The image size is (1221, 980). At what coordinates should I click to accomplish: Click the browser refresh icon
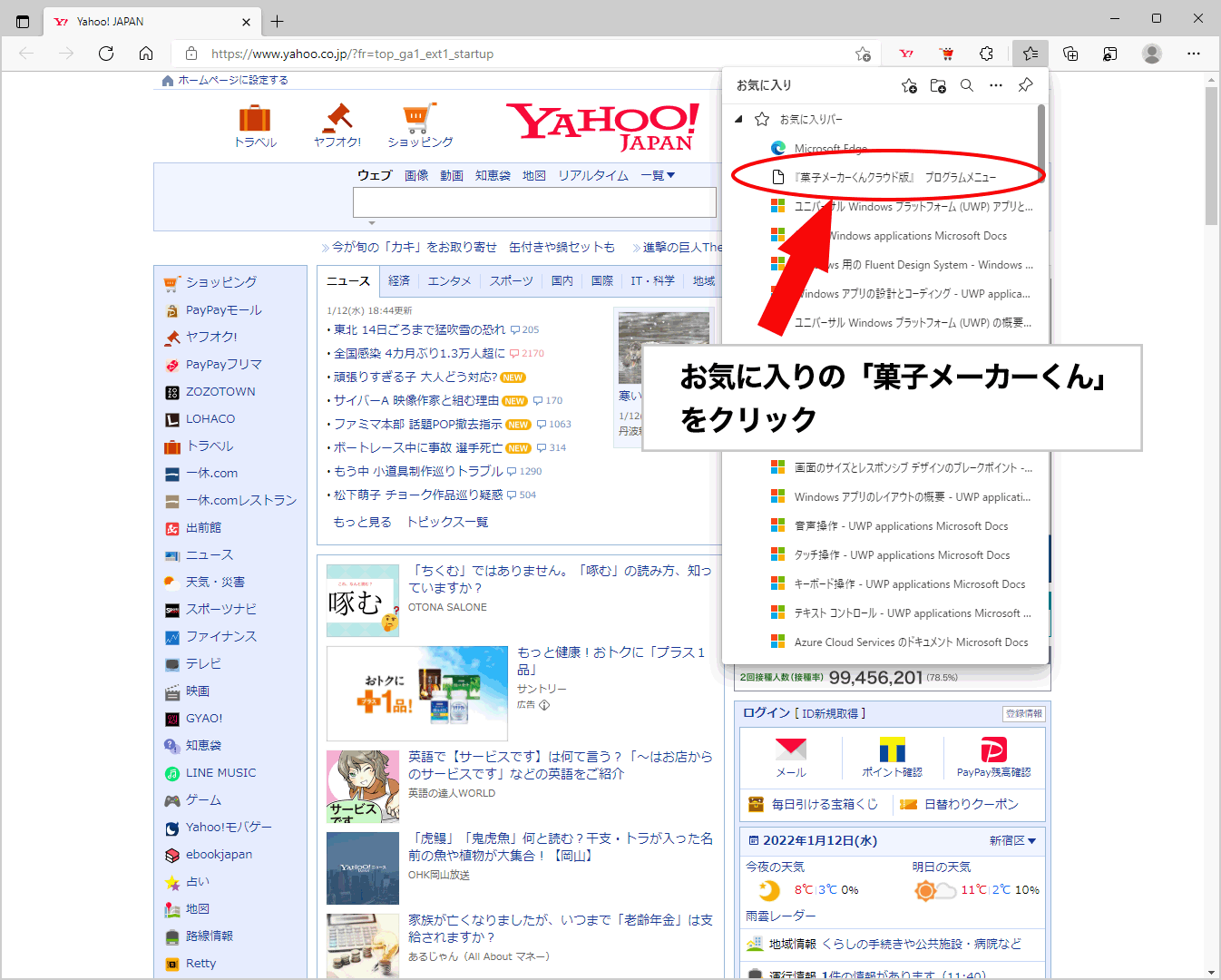[x=106, y=54]
